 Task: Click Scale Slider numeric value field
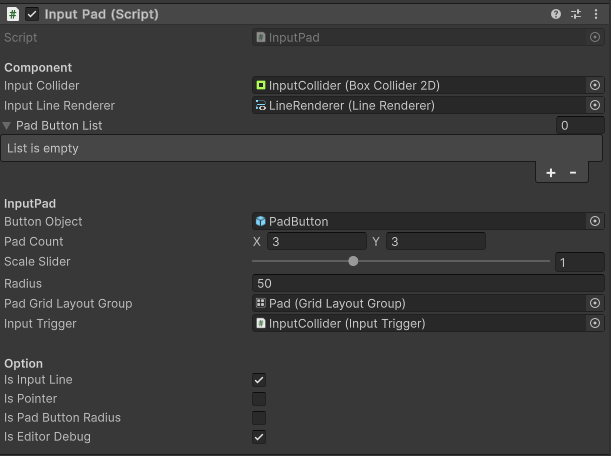[580, 262]
